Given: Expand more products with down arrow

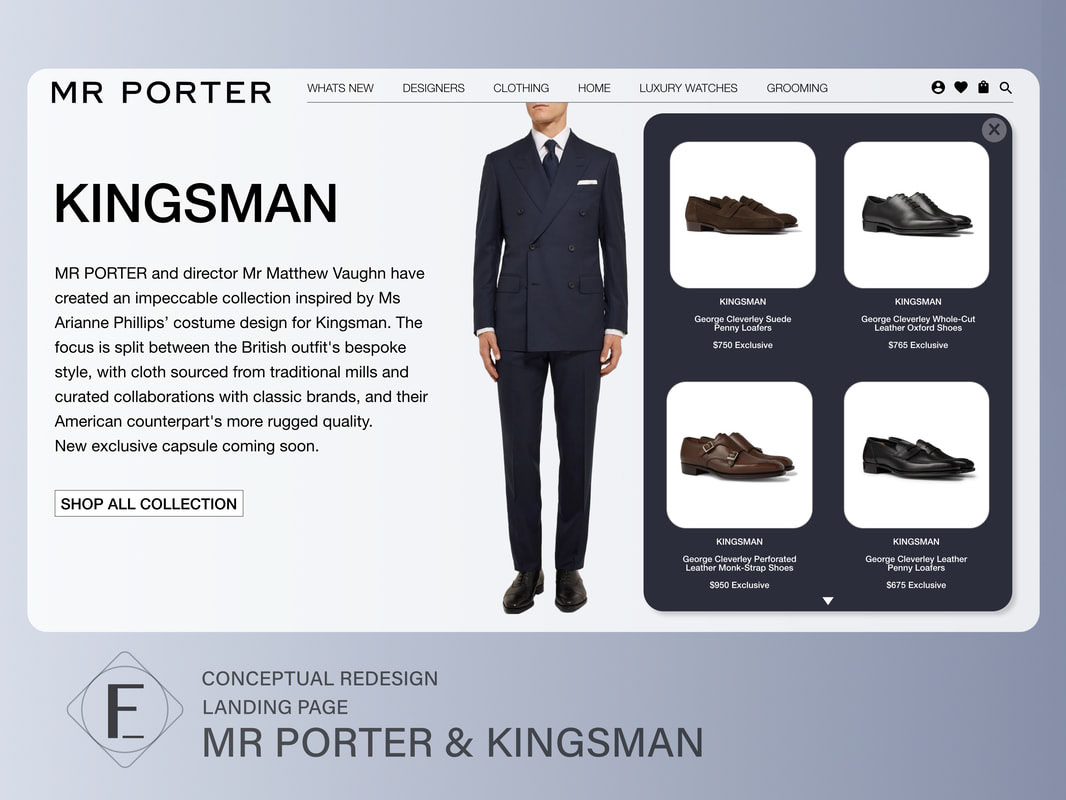Looking at the screenshot, I should point(827,601).
